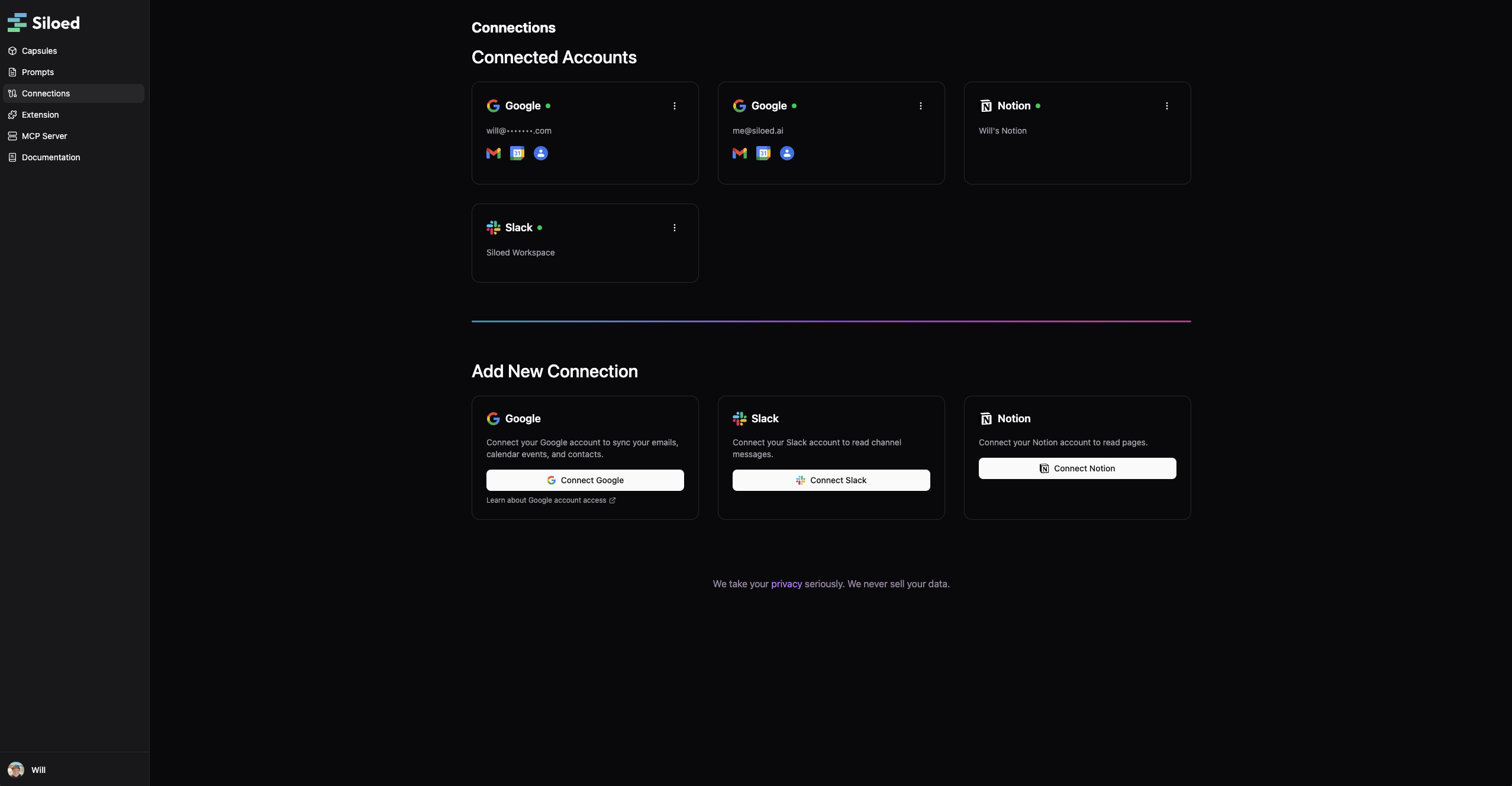
Task: Navigate to MCP Server in the sidebar
Action: coord(44,135)
